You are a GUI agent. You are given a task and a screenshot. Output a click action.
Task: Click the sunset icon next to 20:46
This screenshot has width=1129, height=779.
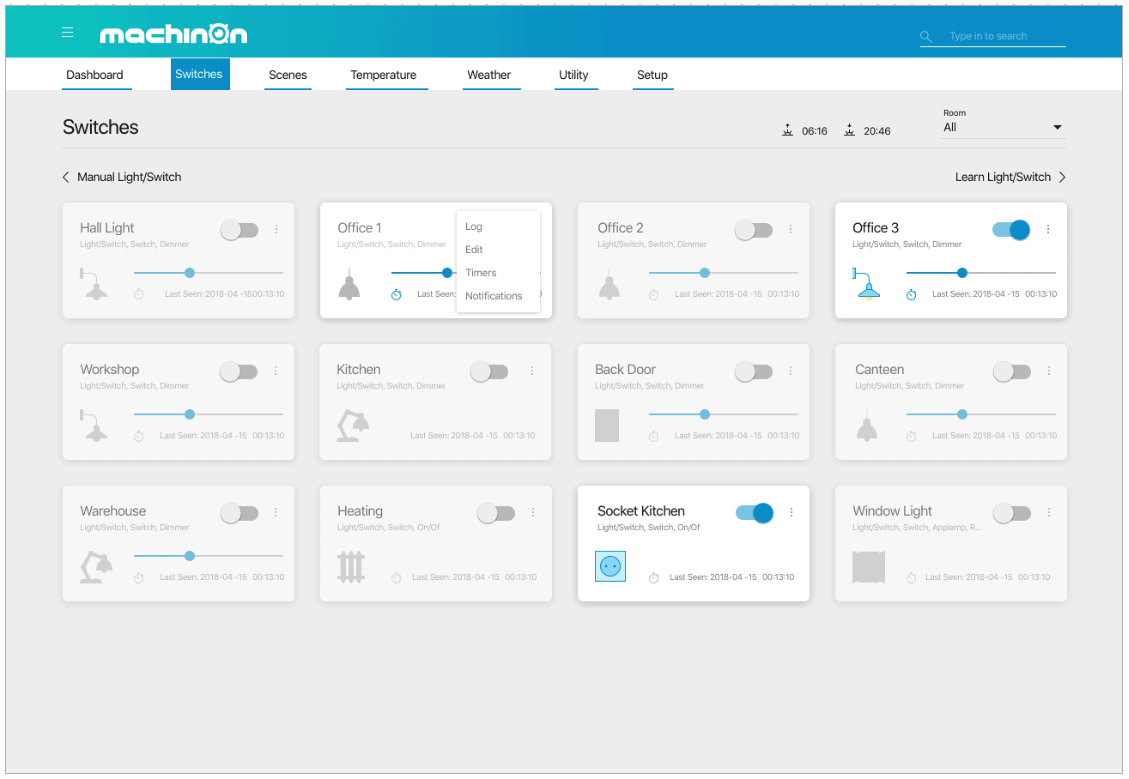point(848,129)
